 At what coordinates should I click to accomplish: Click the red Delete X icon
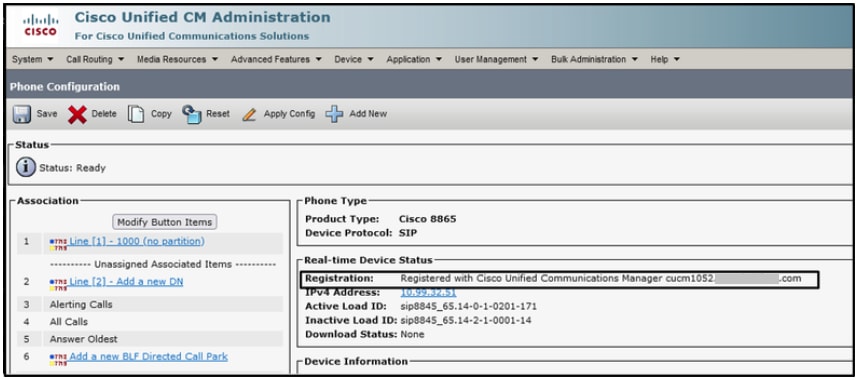coord(77,114)
